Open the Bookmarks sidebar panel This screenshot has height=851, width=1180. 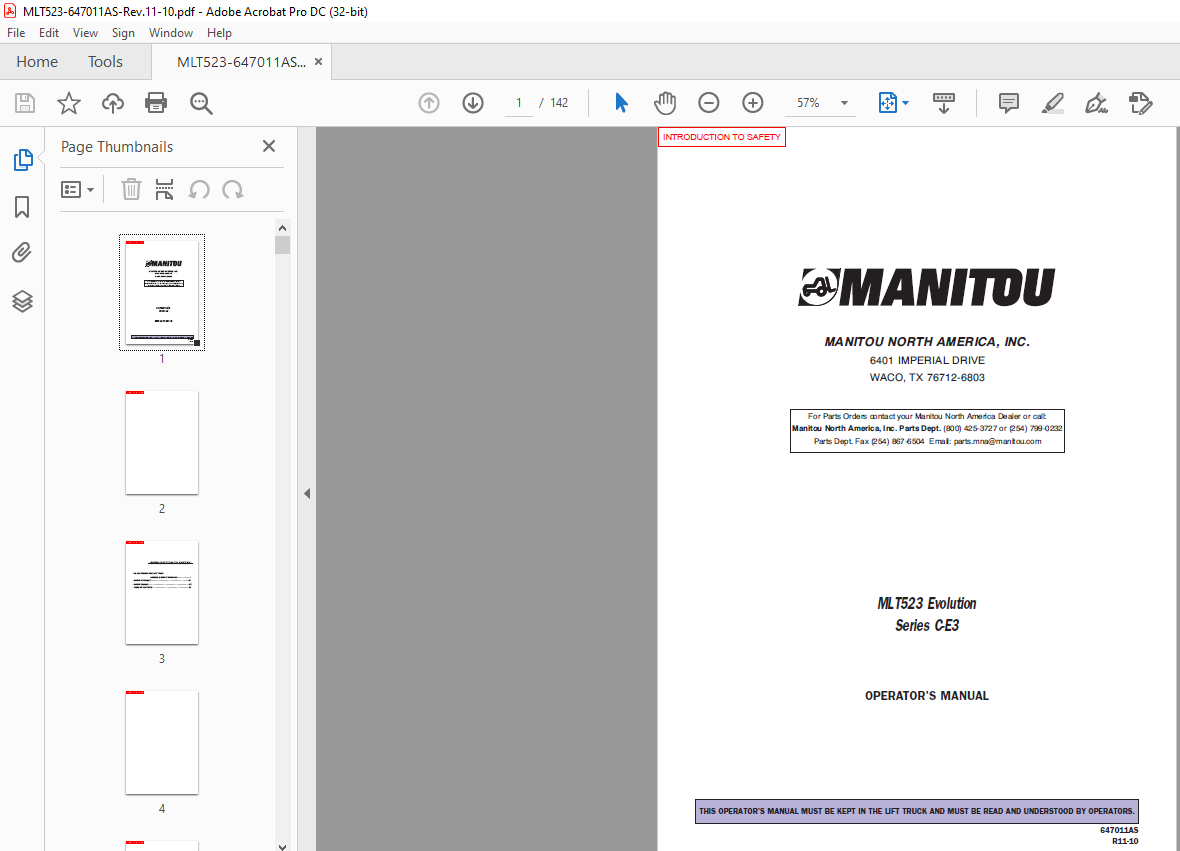22,207
